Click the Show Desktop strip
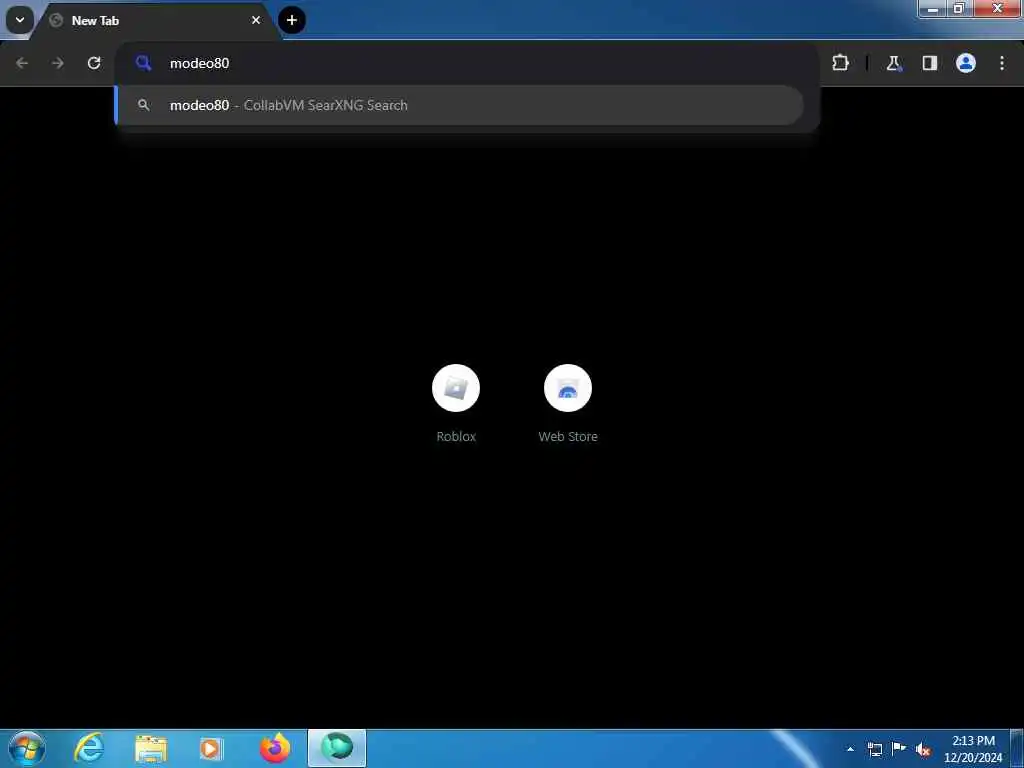The height and width of the screenshot is (768, 1024). (x=1017, y=749)
